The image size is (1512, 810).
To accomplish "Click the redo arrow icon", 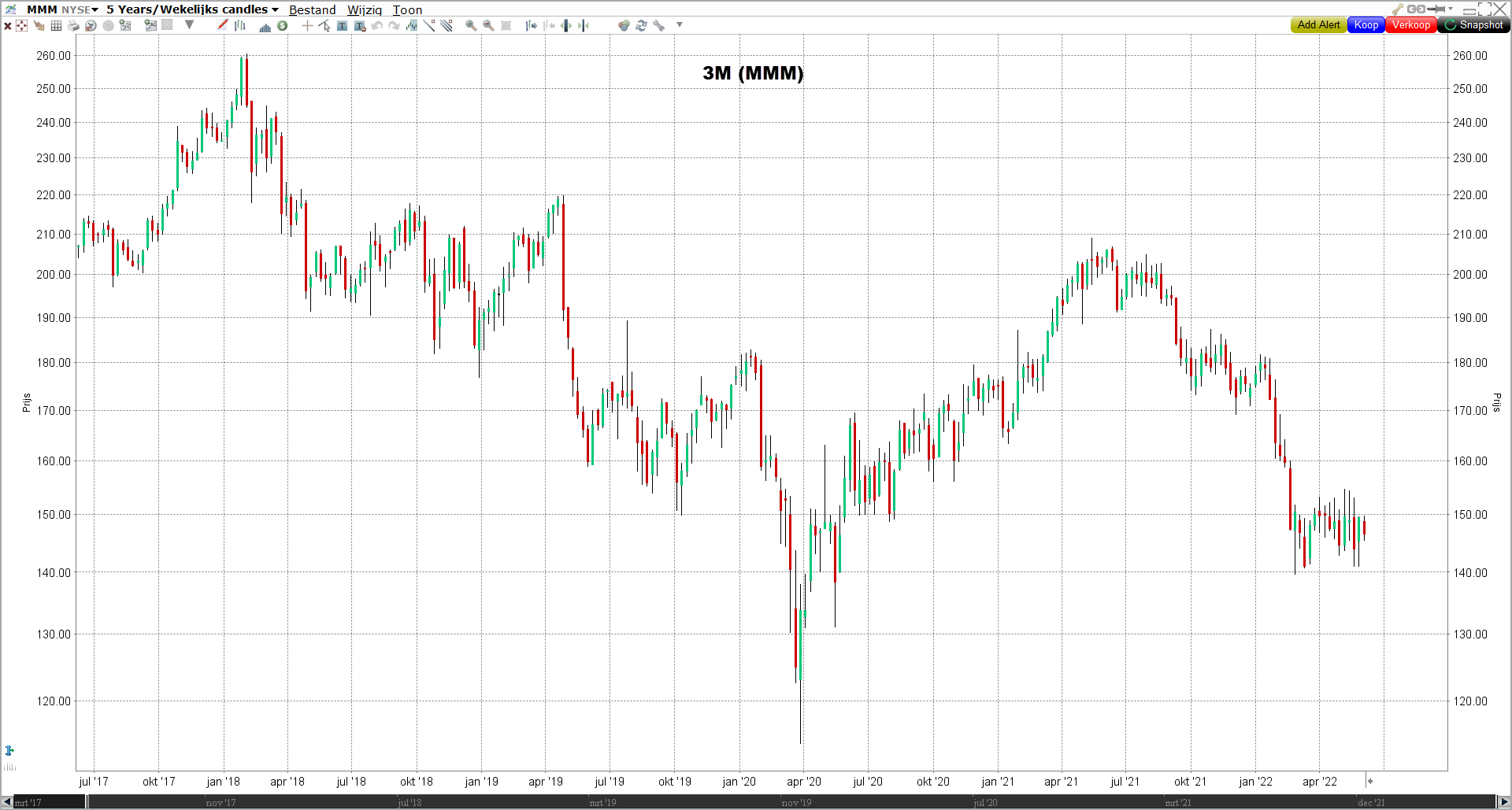I will point(394,26).
